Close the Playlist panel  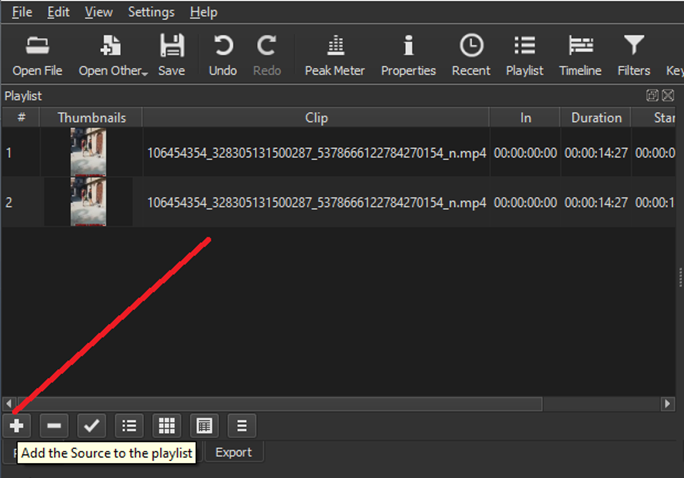pyautogui.click(x=668, y=96)
